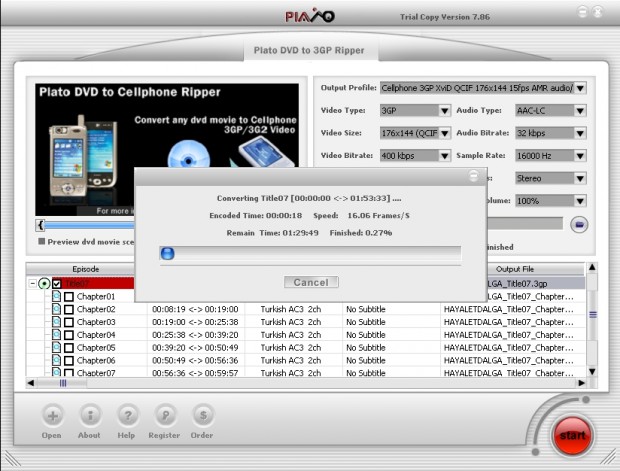Click the Chapter01 file icon
This screenshot has width=620, height=471.
(57, 296)
